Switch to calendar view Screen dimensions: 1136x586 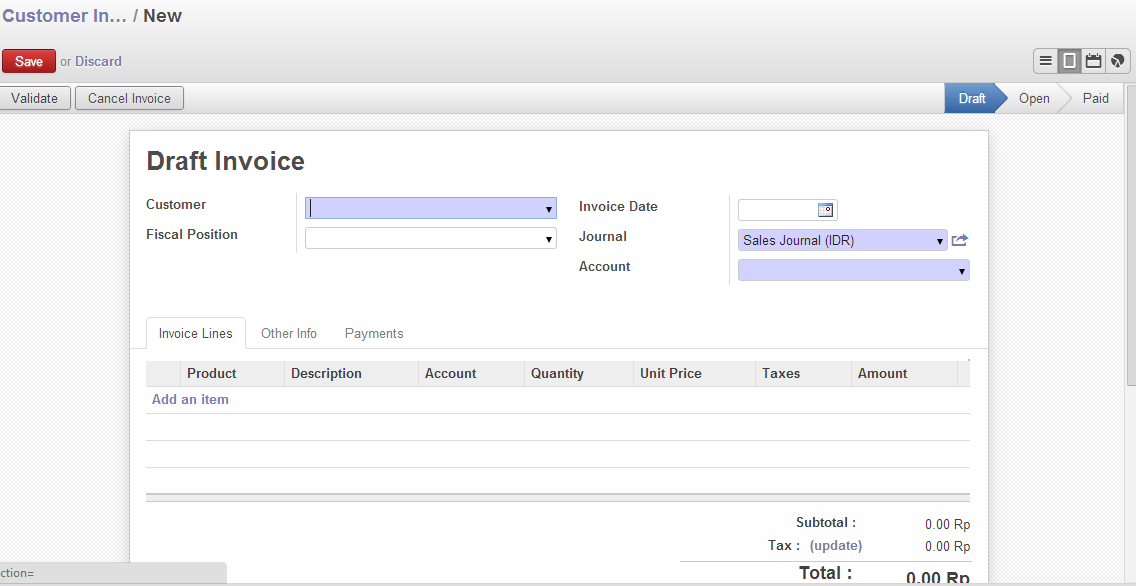[1094, 61]
